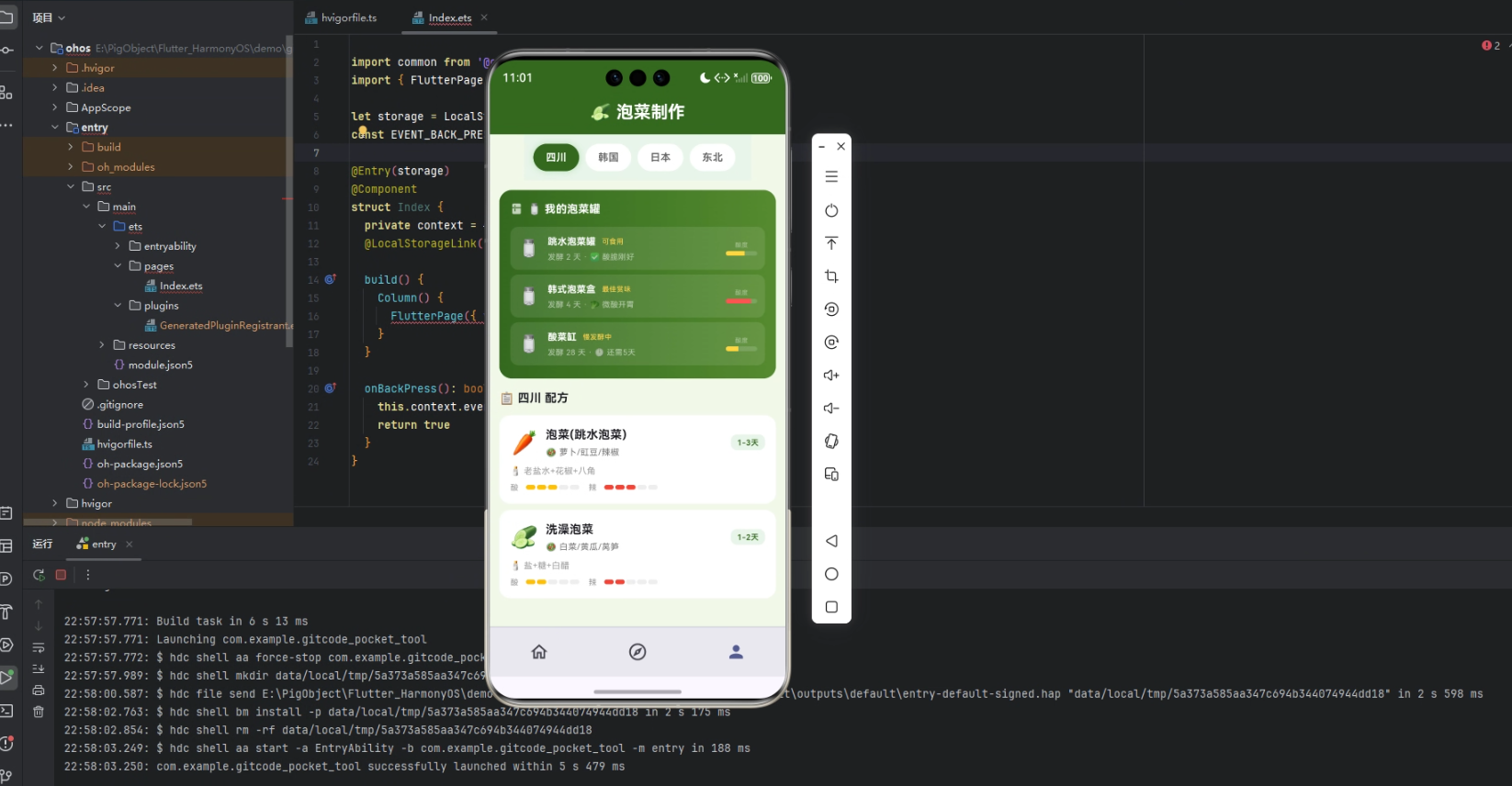The height and width of the screenshot is (786, 1512).
Task: Tap the emulator recent apps square button
Action: tap(831, 607)
